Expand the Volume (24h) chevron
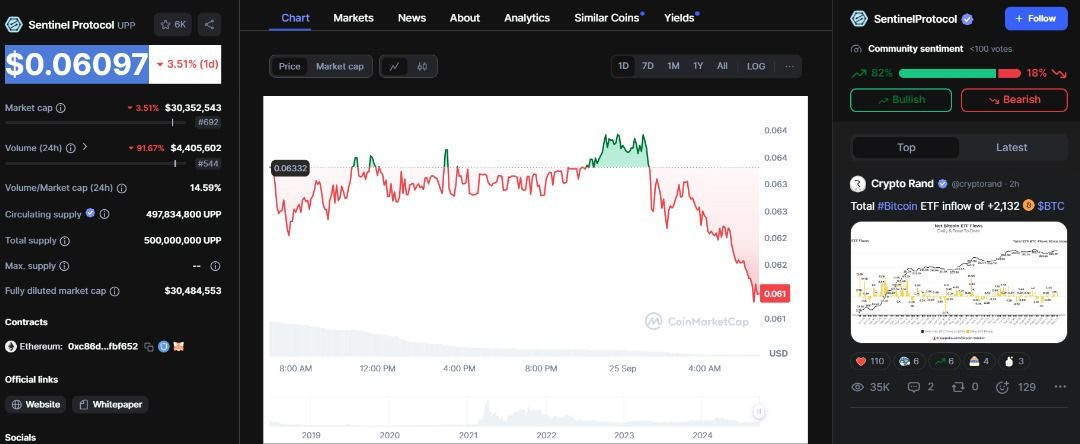1080x444 pixels. [85, 147]
